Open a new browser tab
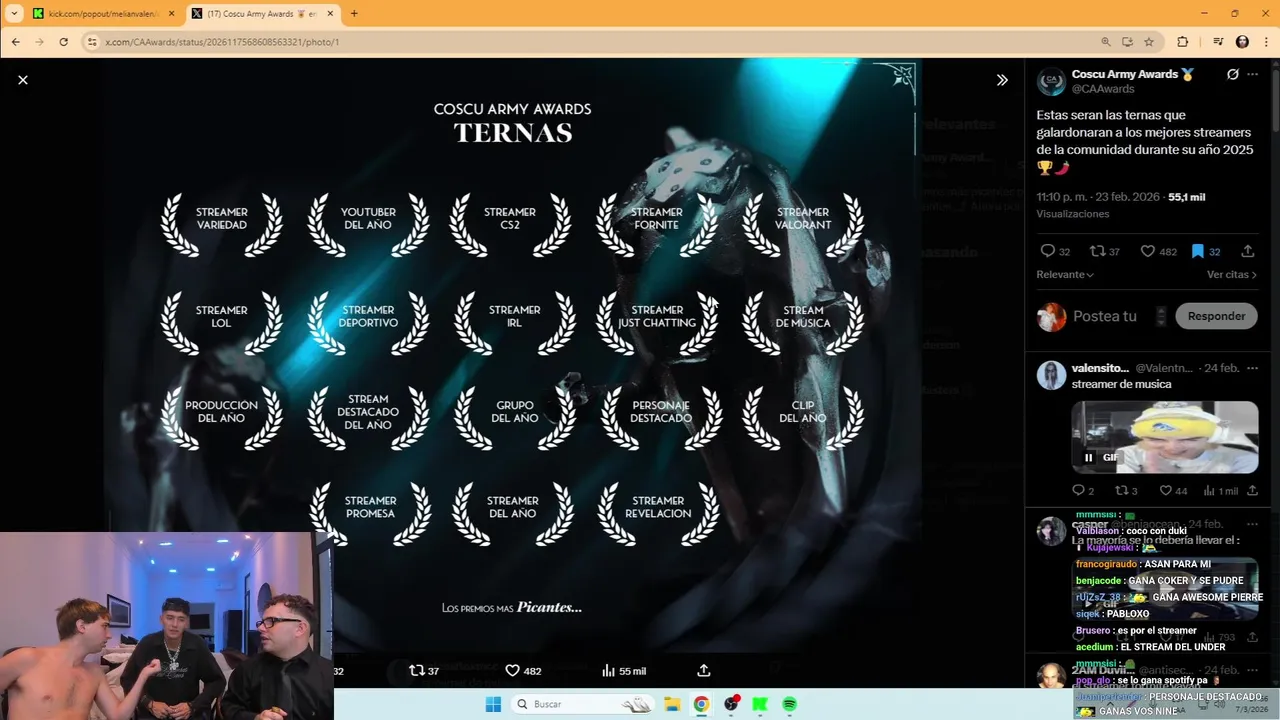The image size is (1280, 720). [x=354, y=14]
